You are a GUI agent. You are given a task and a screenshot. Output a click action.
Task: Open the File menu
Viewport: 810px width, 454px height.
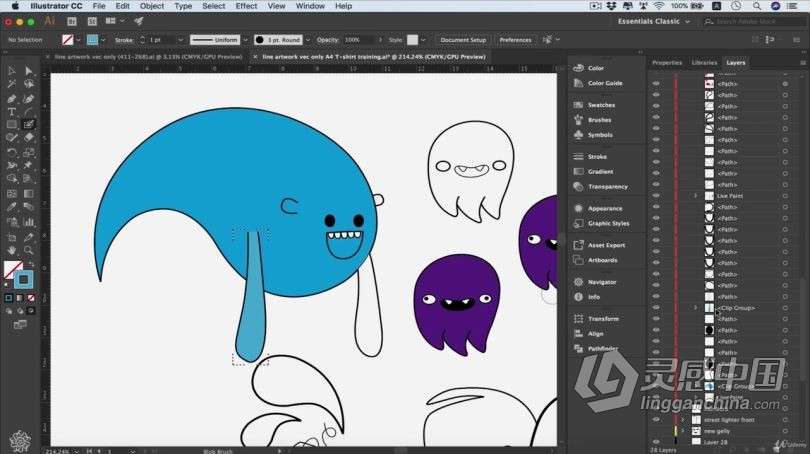[99, 6]
